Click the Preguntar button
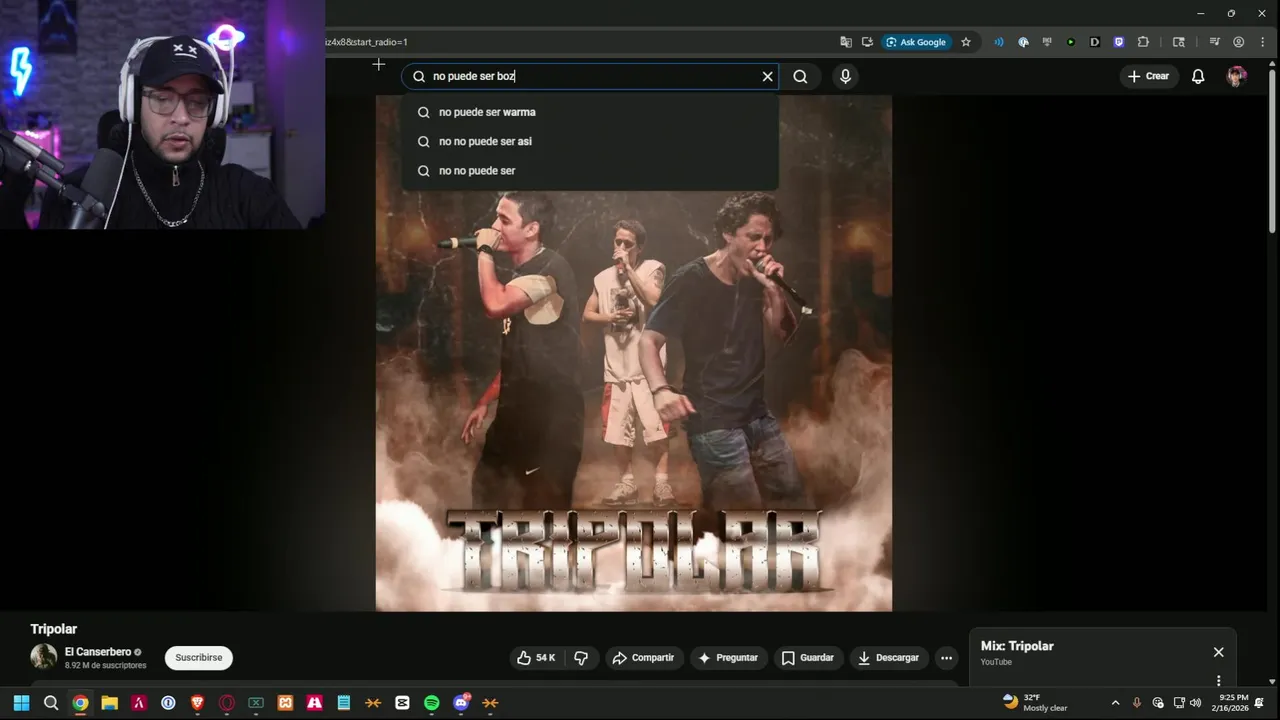This screenshot has width=1280, height=720. (x=728, y=658)
